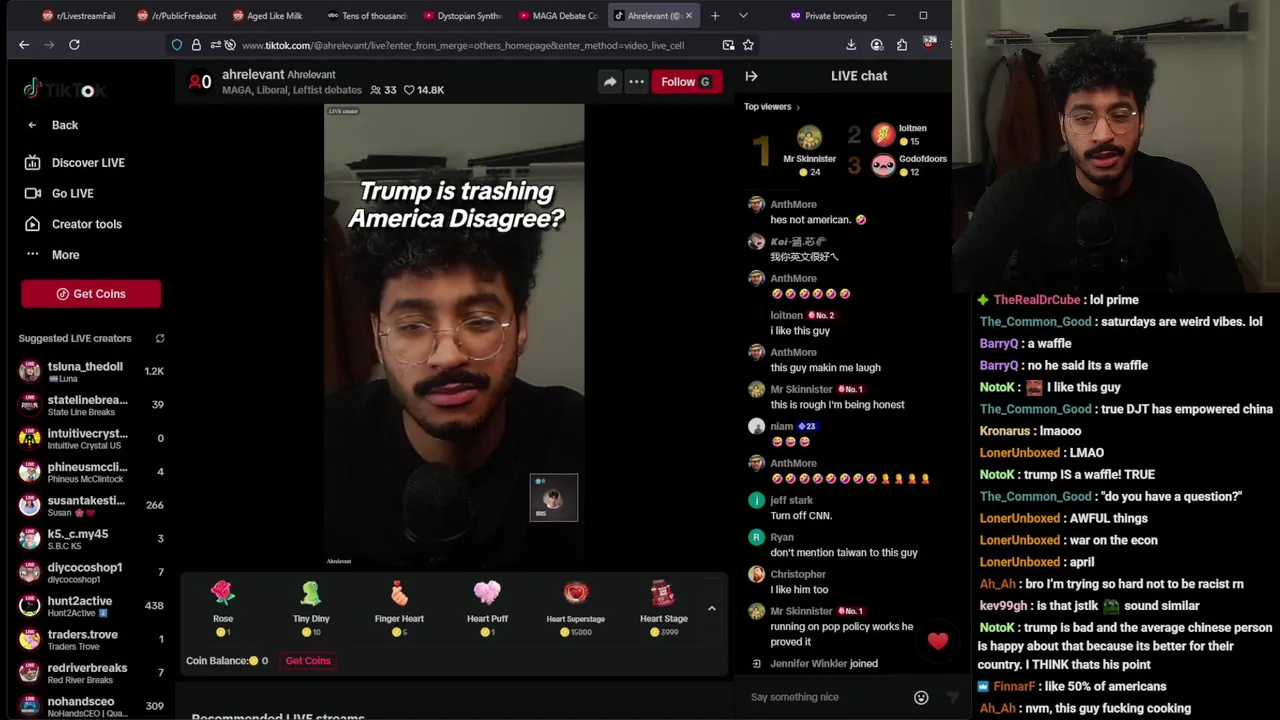Image resolution: width=1280 pixels, height=720 pixels.
Task: Click the save to Pocket address bar icon
Action: [x=728, y=45]
